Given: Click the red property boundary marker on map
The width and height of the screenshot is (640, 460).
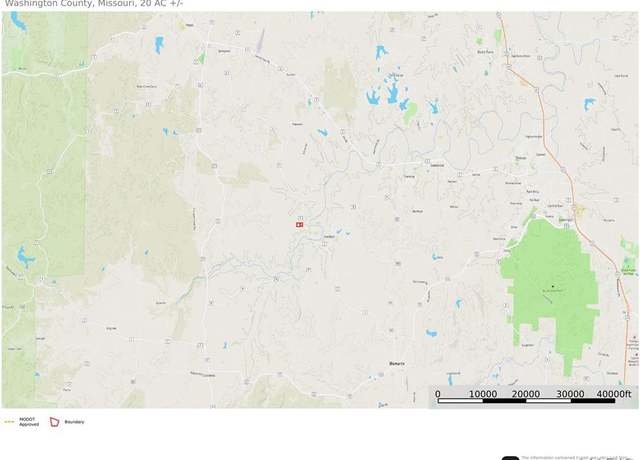Looking at the screenshot, I should click(300, 224).
